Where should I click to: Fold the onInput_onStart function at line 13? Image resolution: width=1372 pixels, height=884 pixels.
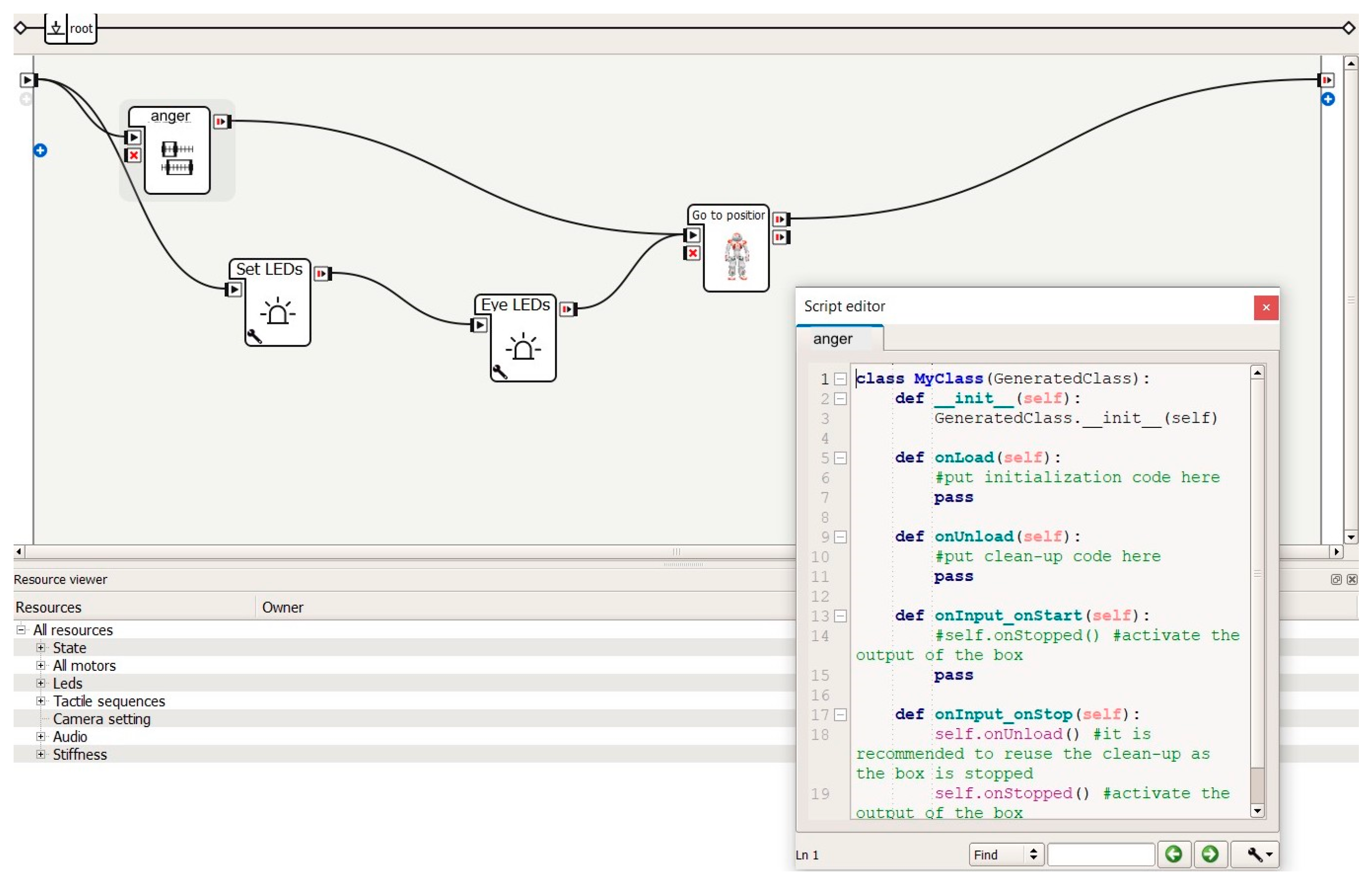click(x=841, y=617)
